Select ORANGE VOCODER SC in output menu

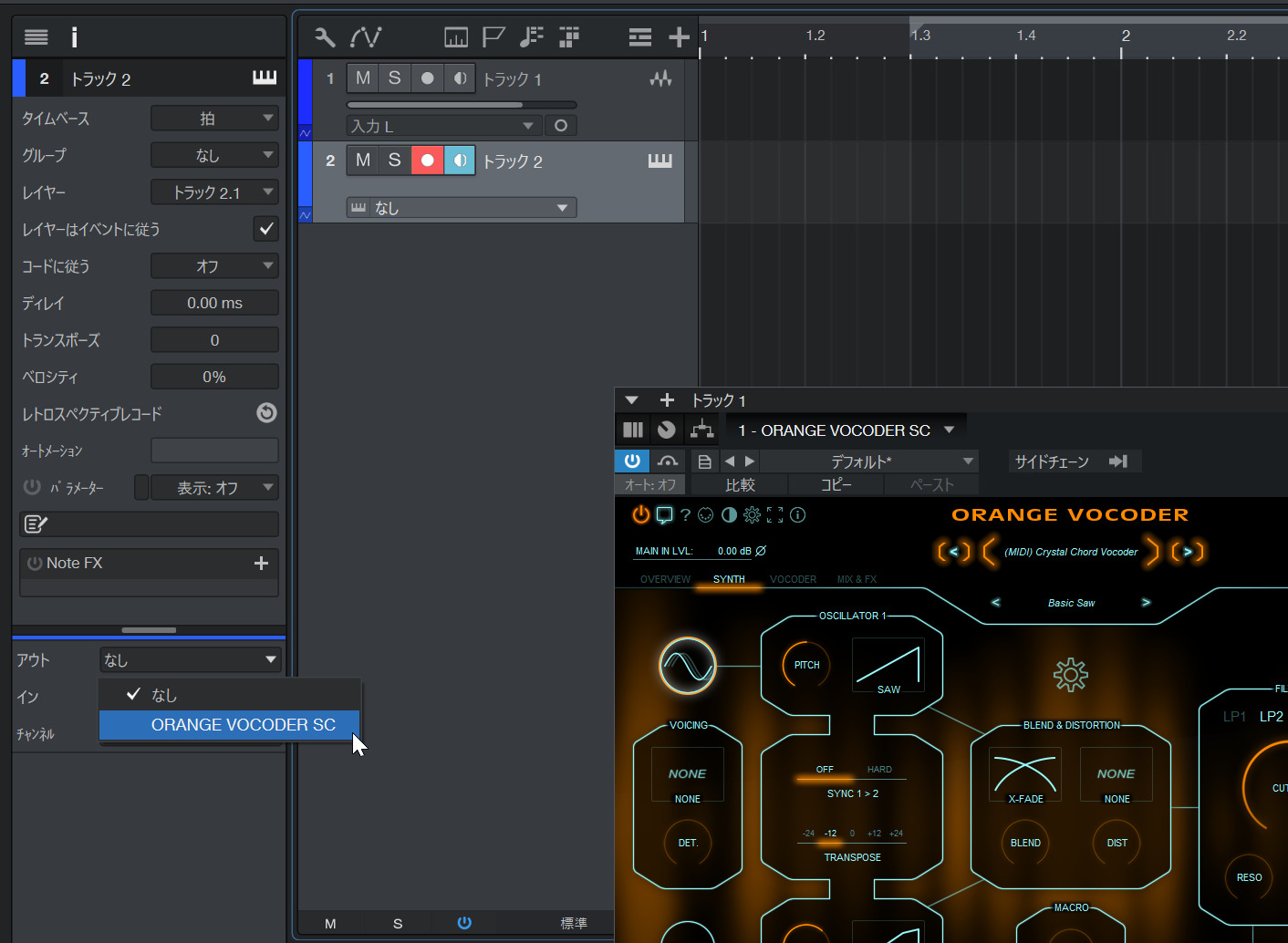[230, 725]
